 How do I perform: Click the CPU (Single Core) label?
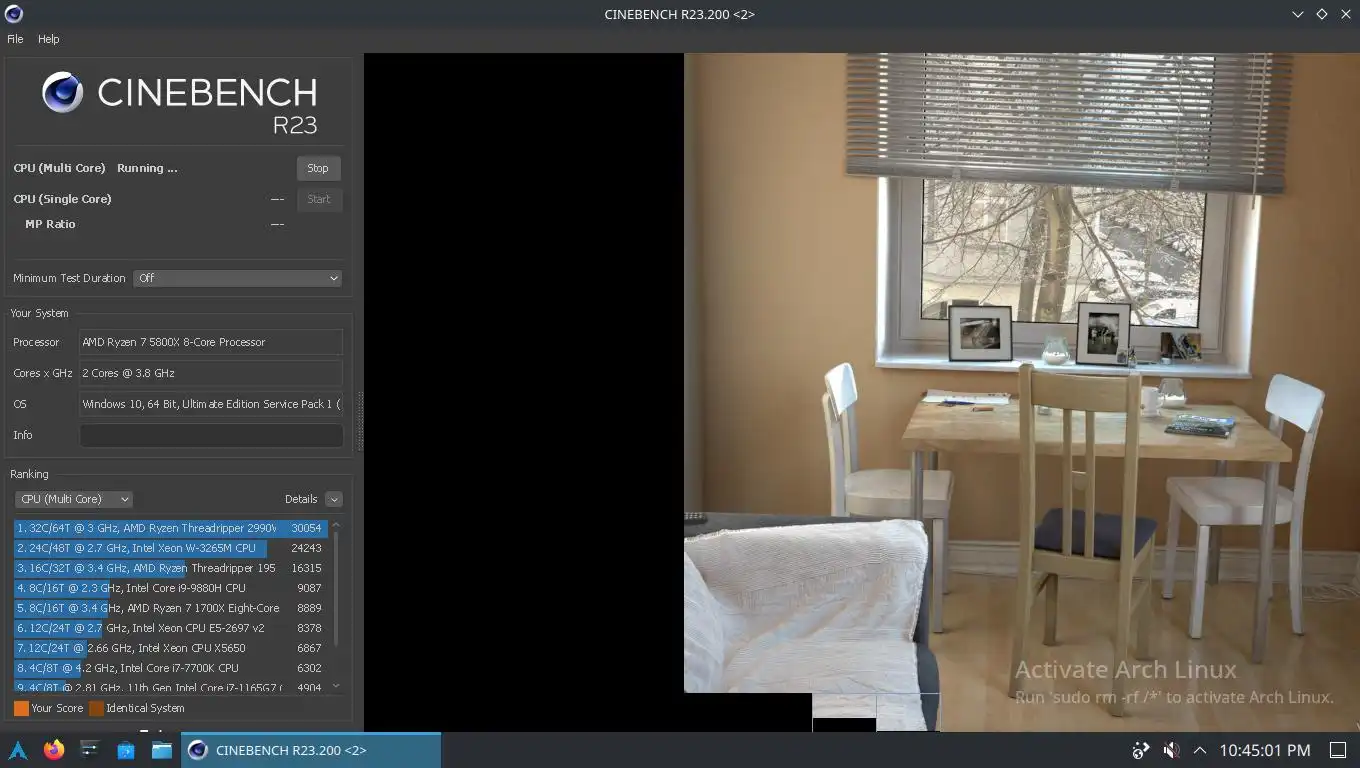pos(62,199)
